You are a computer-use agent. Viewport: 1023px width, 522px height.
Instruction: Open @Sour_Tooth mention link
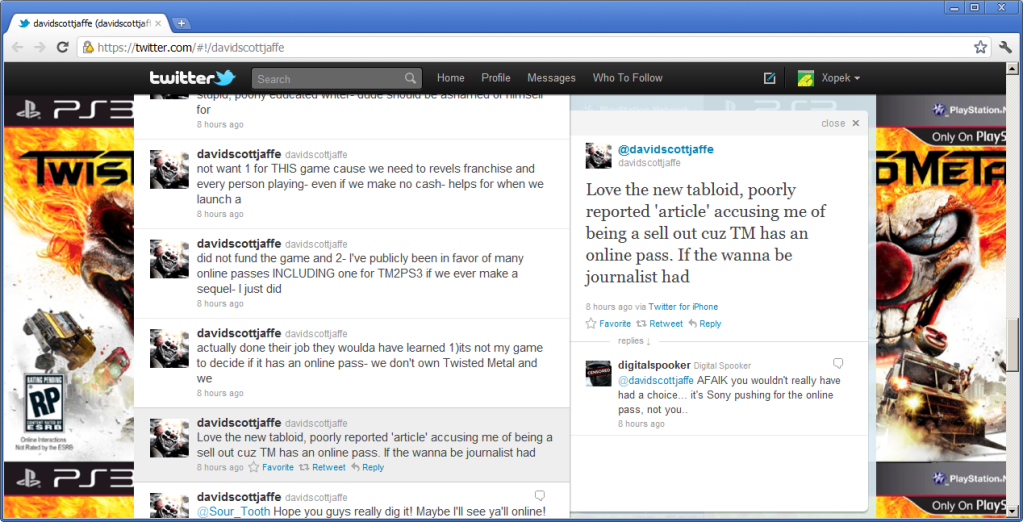(x=234, y=512)
